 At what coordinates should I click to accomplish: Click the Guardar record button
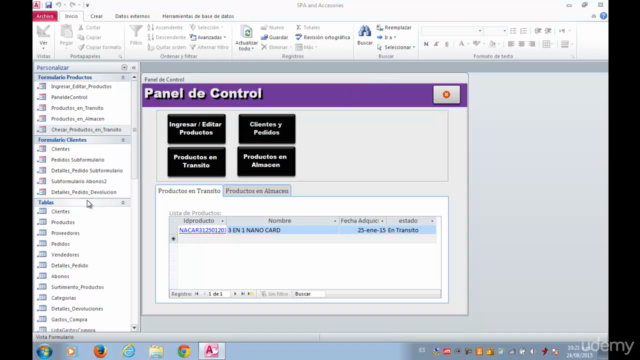[274, 37]
